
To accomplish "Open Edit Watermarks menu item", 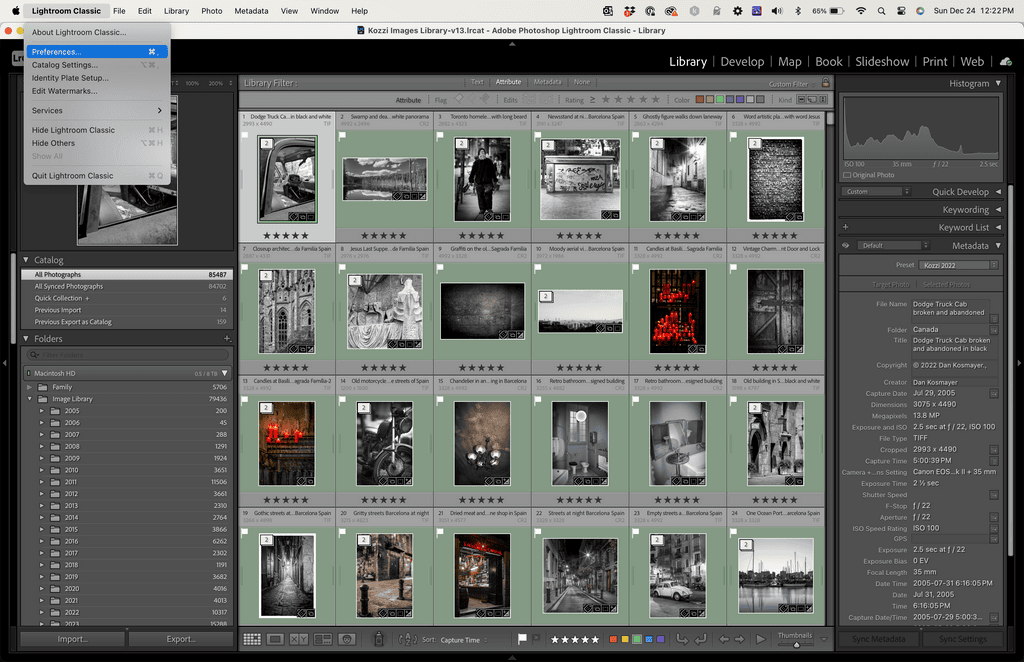I will tap(97, 91).
